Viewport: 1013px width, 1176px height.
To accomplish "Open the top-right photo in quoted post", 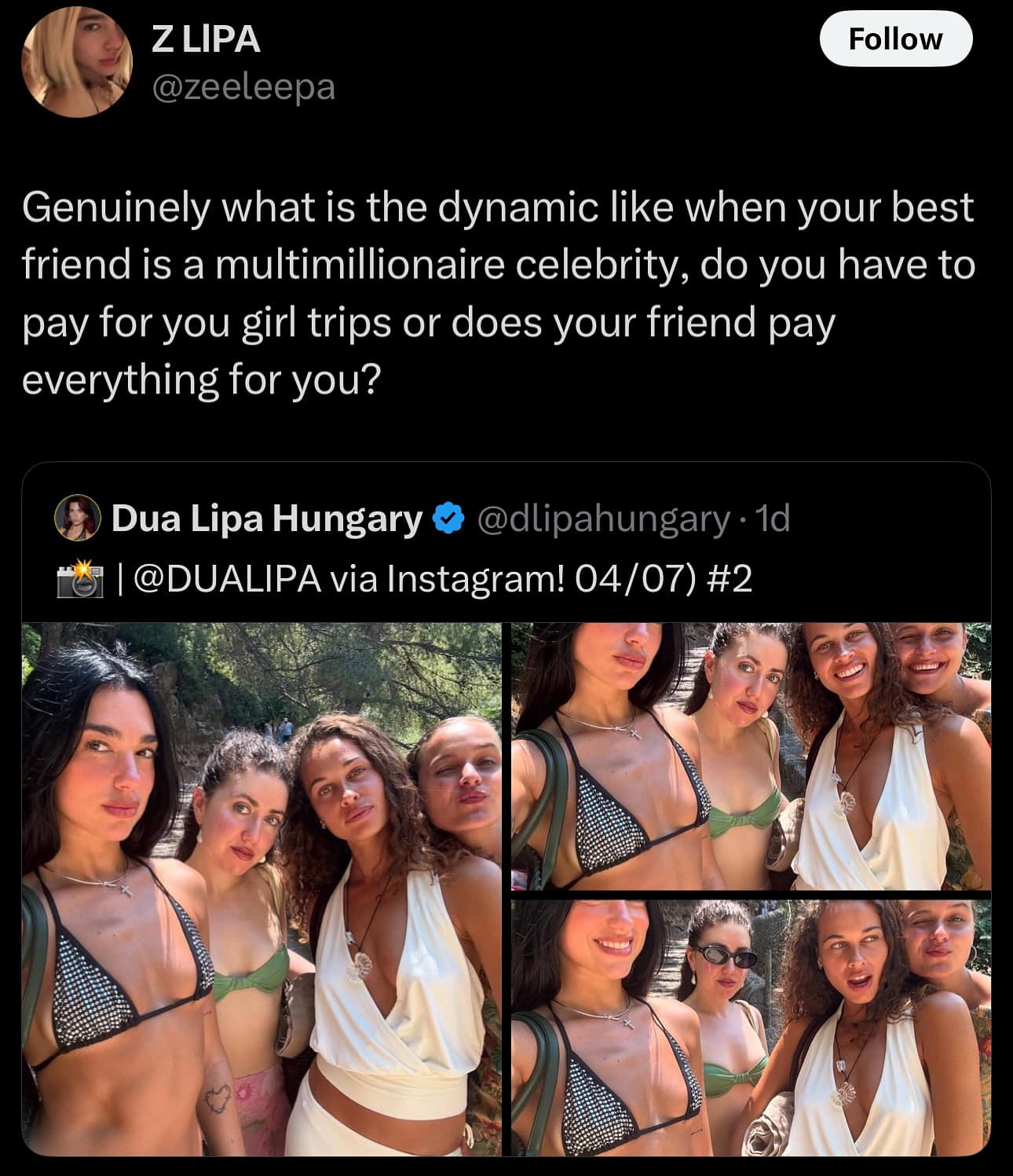I will (751, 756).
